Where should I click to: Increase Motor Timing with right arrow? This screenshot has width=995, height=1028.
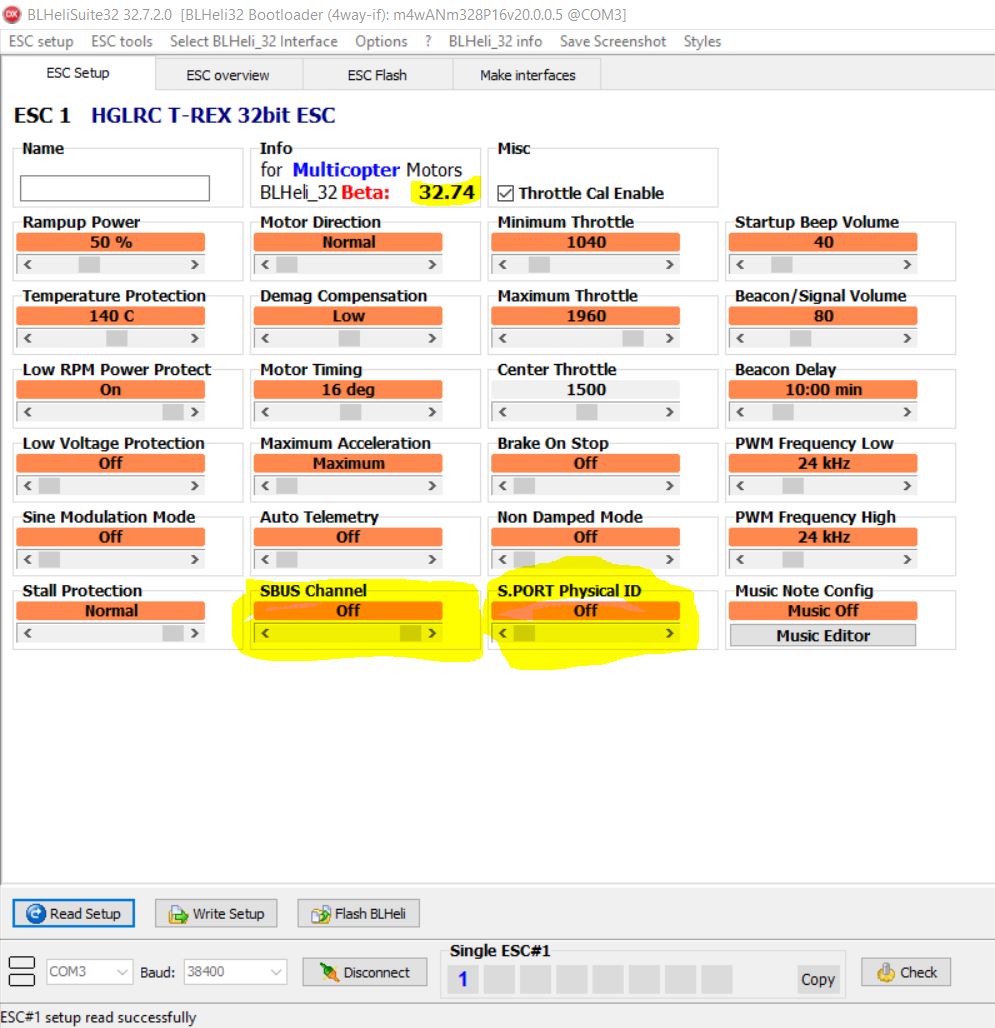pyautogui.click(x=432, y=412)
